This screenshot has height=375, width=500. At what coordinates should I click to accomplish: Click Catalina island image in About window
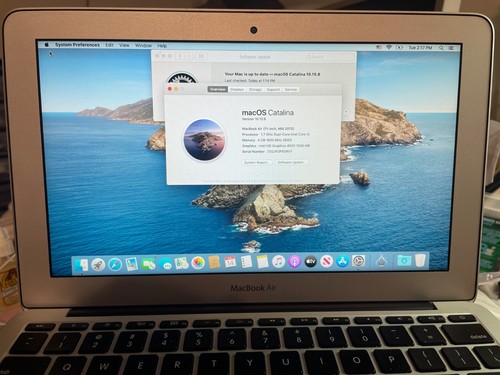(x=204, y=140)
